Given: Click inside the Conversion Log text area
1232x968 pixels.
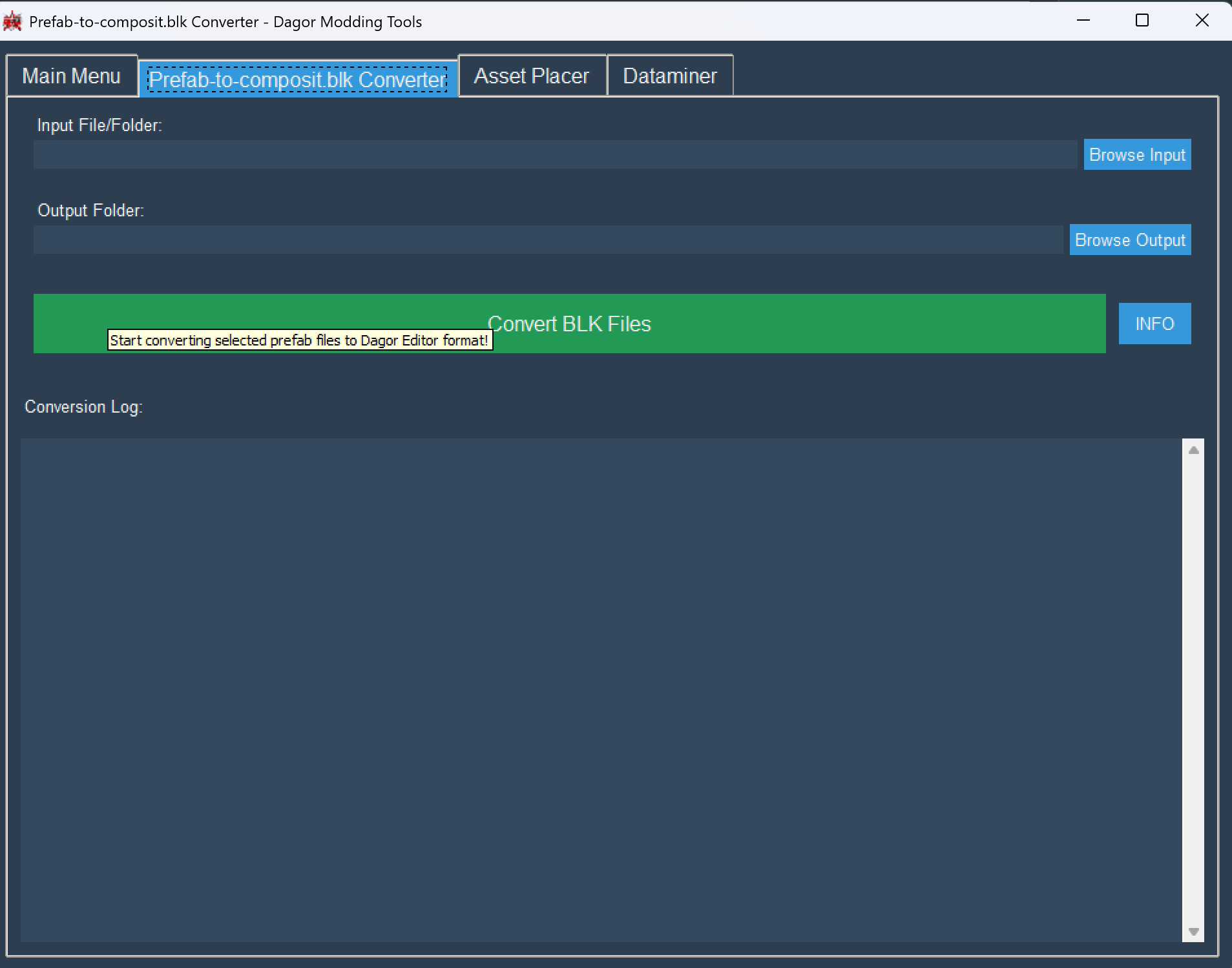Looking at the screenshot, I should pyautogui.click(x=601, y=690).
